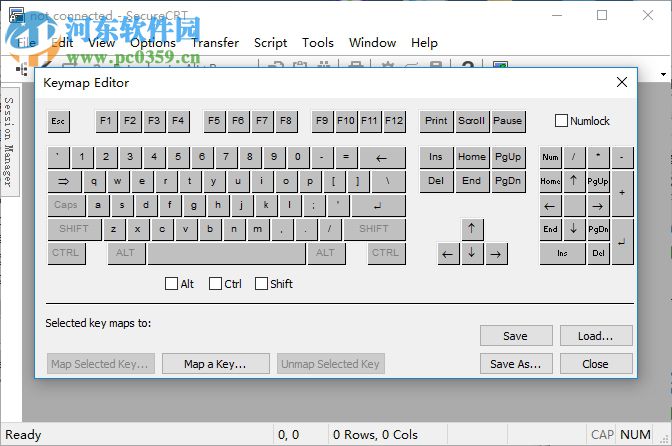
Task: Select the Home key in navigation cluster
Action: (x=472, y=157)
